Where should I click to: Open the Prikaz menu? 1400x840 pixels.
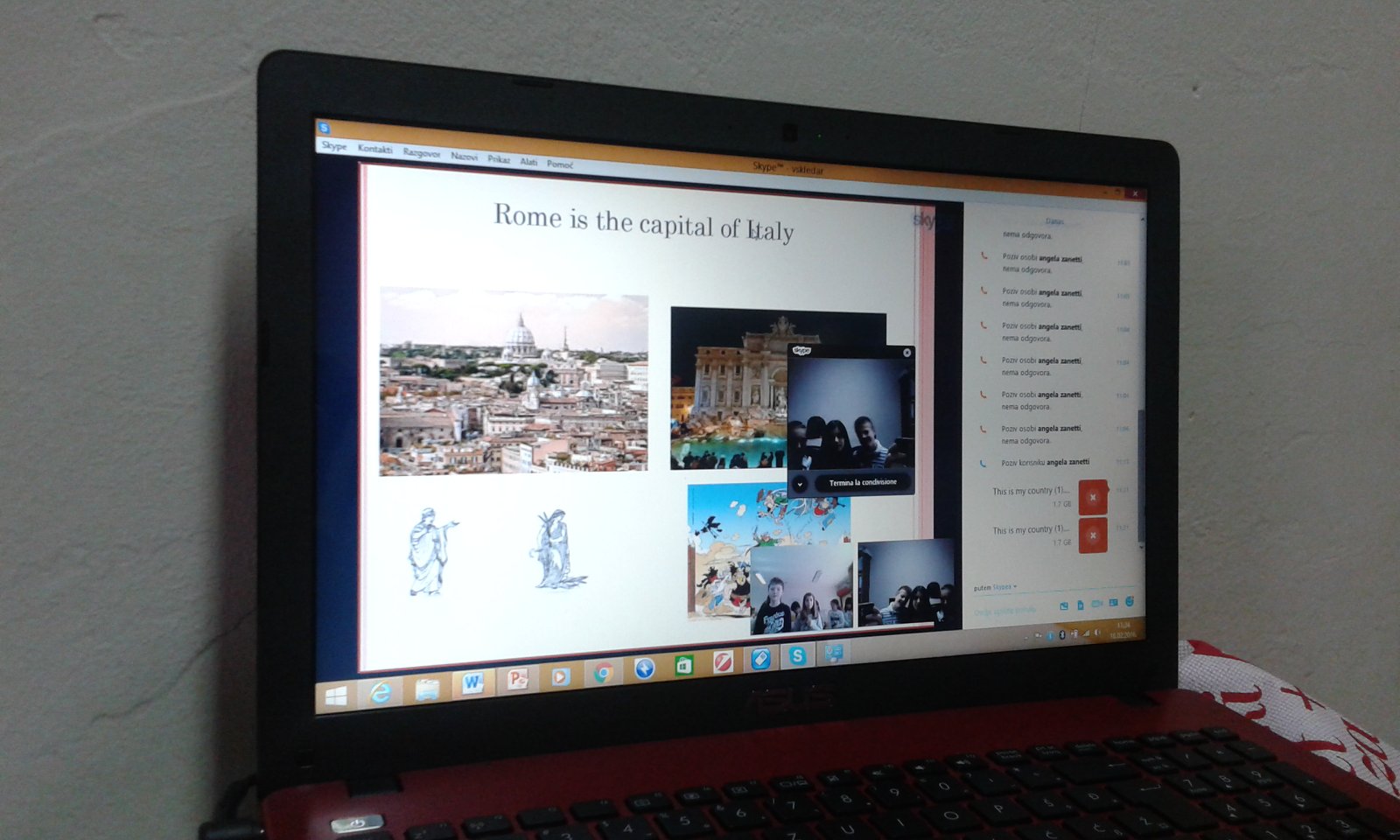tap(499, 158)
